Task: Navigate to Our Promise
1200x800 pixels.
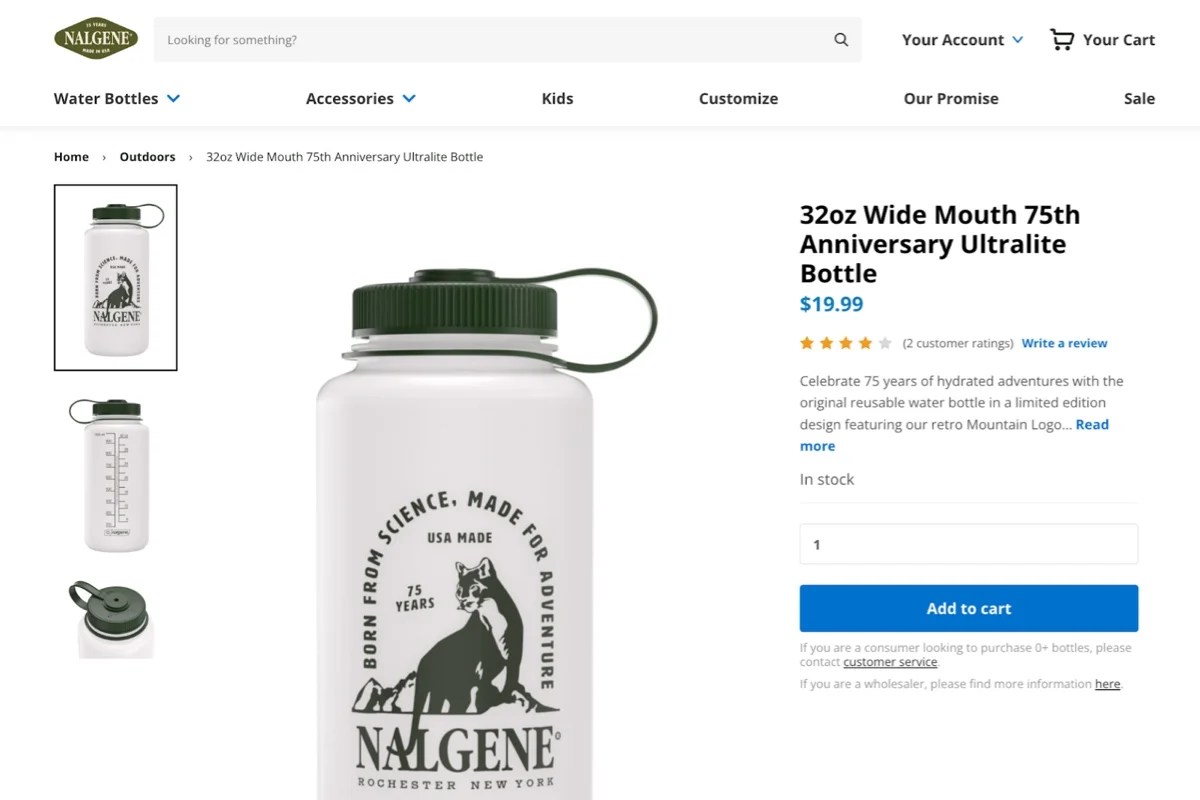Action: 950,98
